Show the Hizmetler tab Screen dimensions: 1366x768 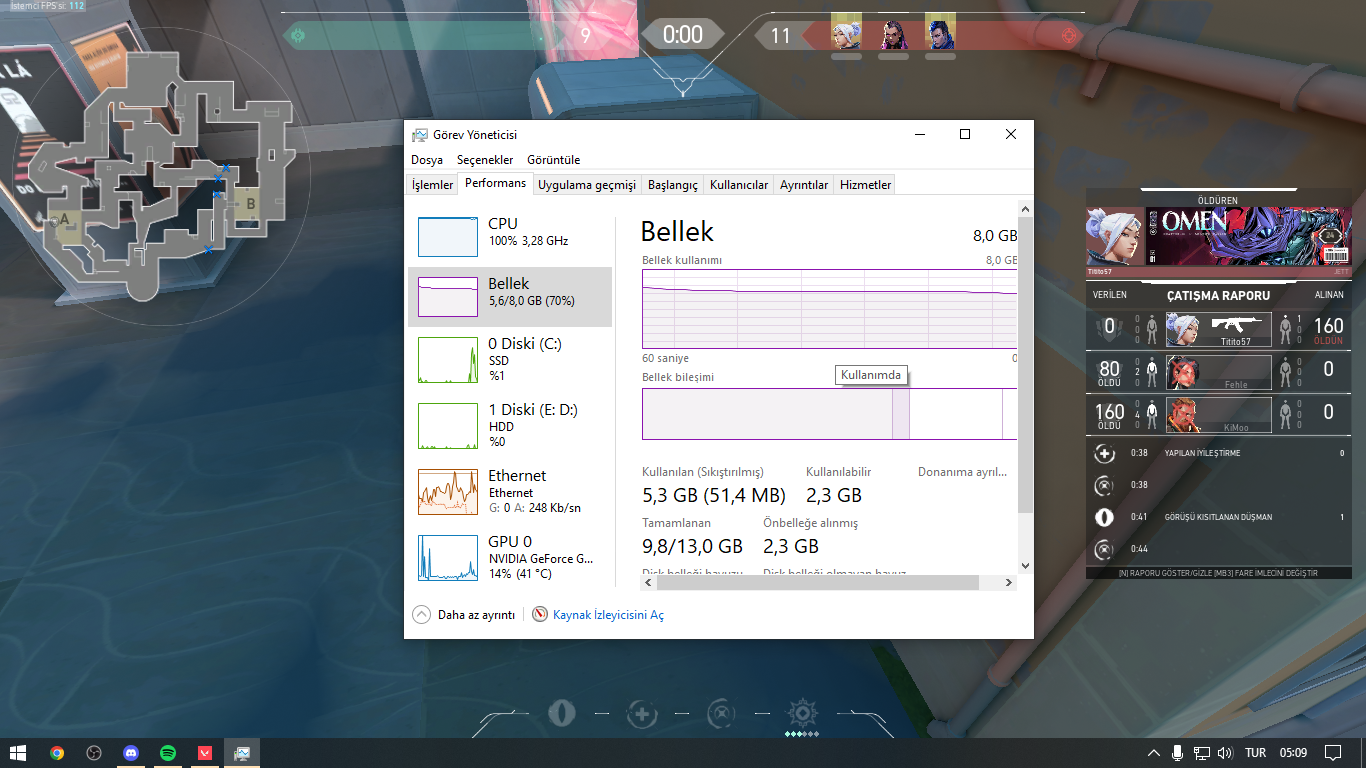click(865, 185)
